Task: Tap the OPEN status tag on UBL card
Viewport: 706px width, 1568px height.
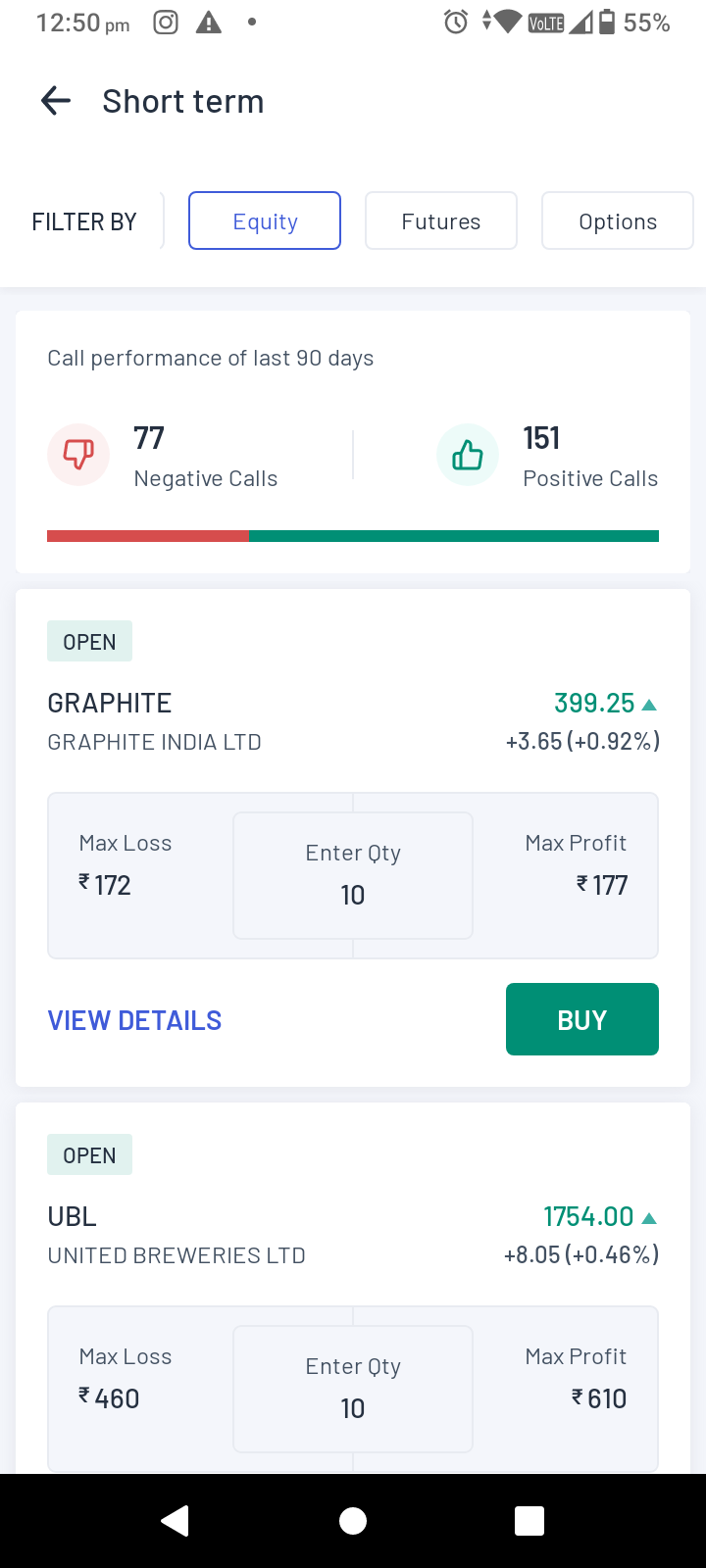Action: (89, 1155)
